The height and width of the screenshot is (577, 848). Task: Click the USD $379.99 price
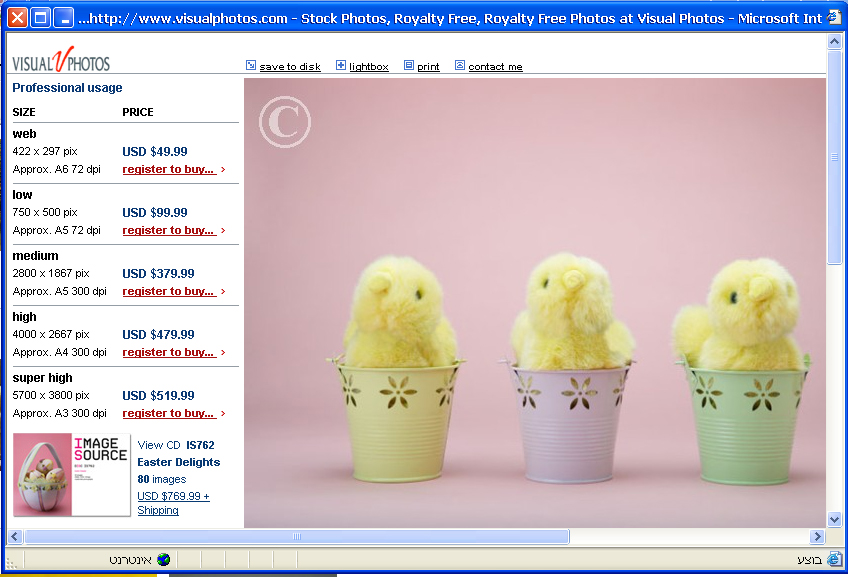(158, 274)
